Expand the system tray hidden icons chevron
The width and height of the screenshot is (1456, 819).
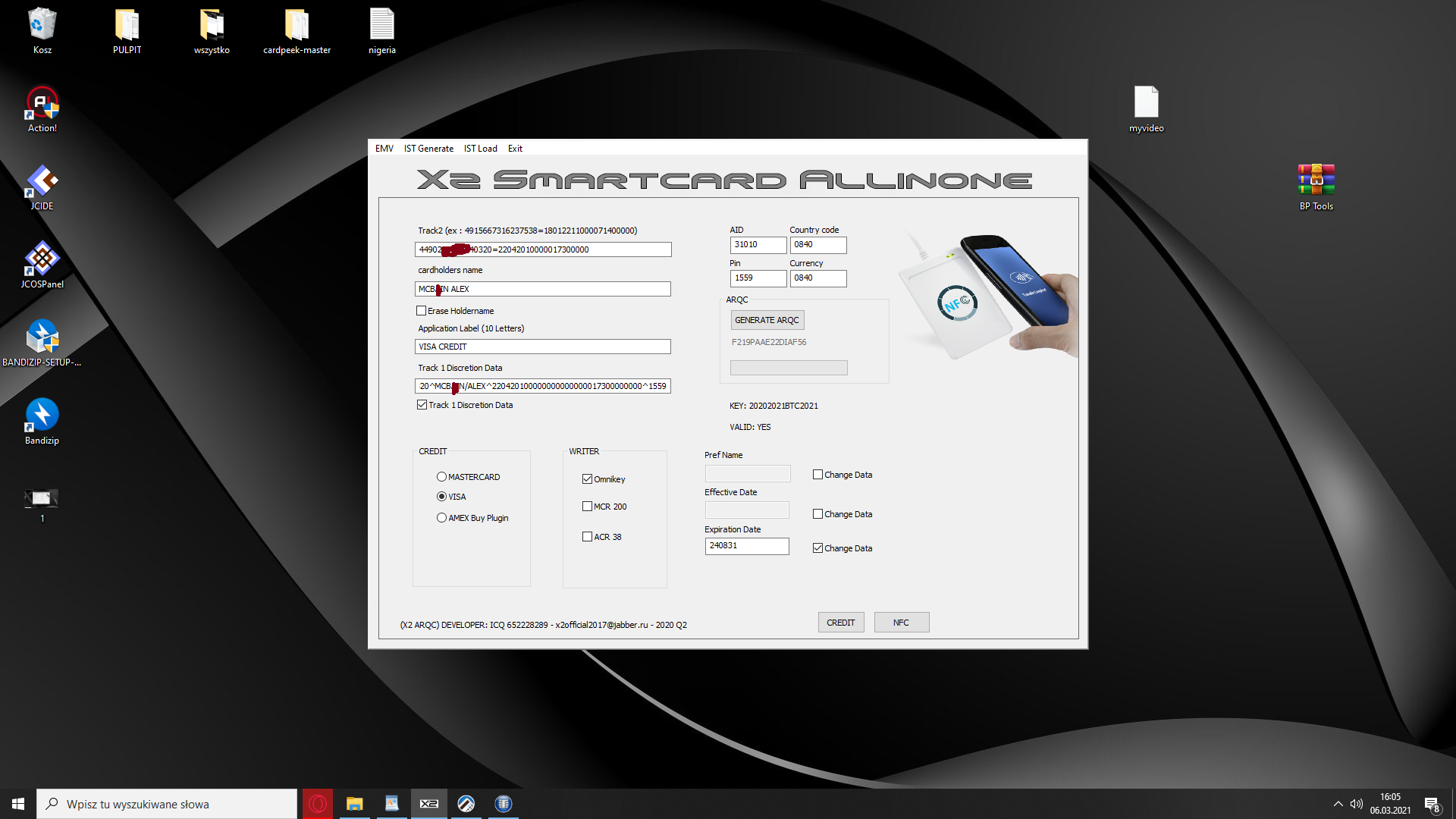coord(1338,804)
